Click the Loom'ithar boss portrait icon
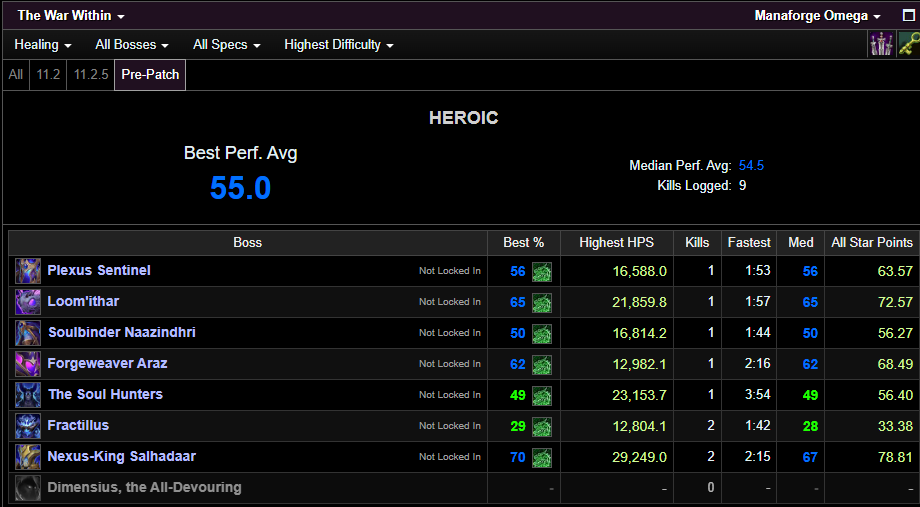Viewport: 920px width, 507px height. click(x=28, y=302)
